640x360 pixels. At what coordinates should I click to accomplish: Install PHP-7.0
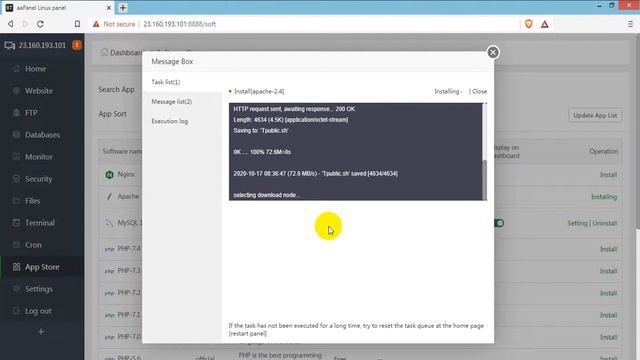(x=608, y=337)
